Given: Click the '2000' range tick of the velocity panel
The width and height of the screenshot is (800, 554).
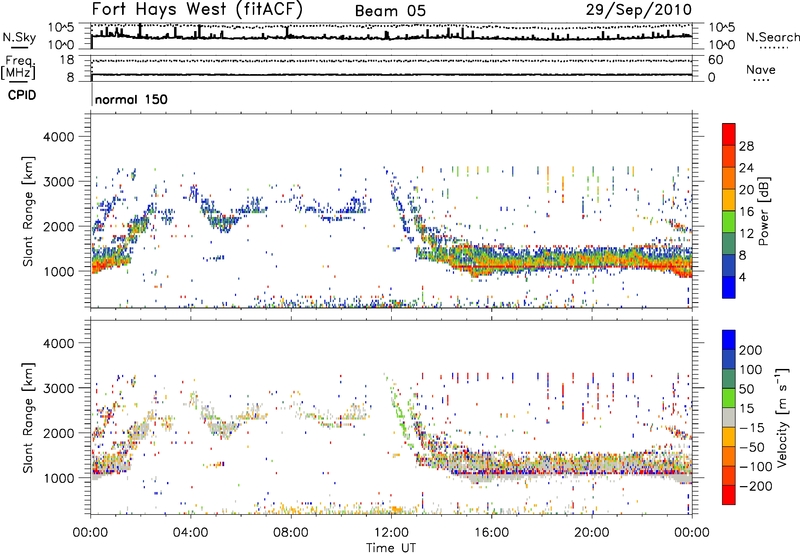Looking at the screenshot, I should coord(58,433).
